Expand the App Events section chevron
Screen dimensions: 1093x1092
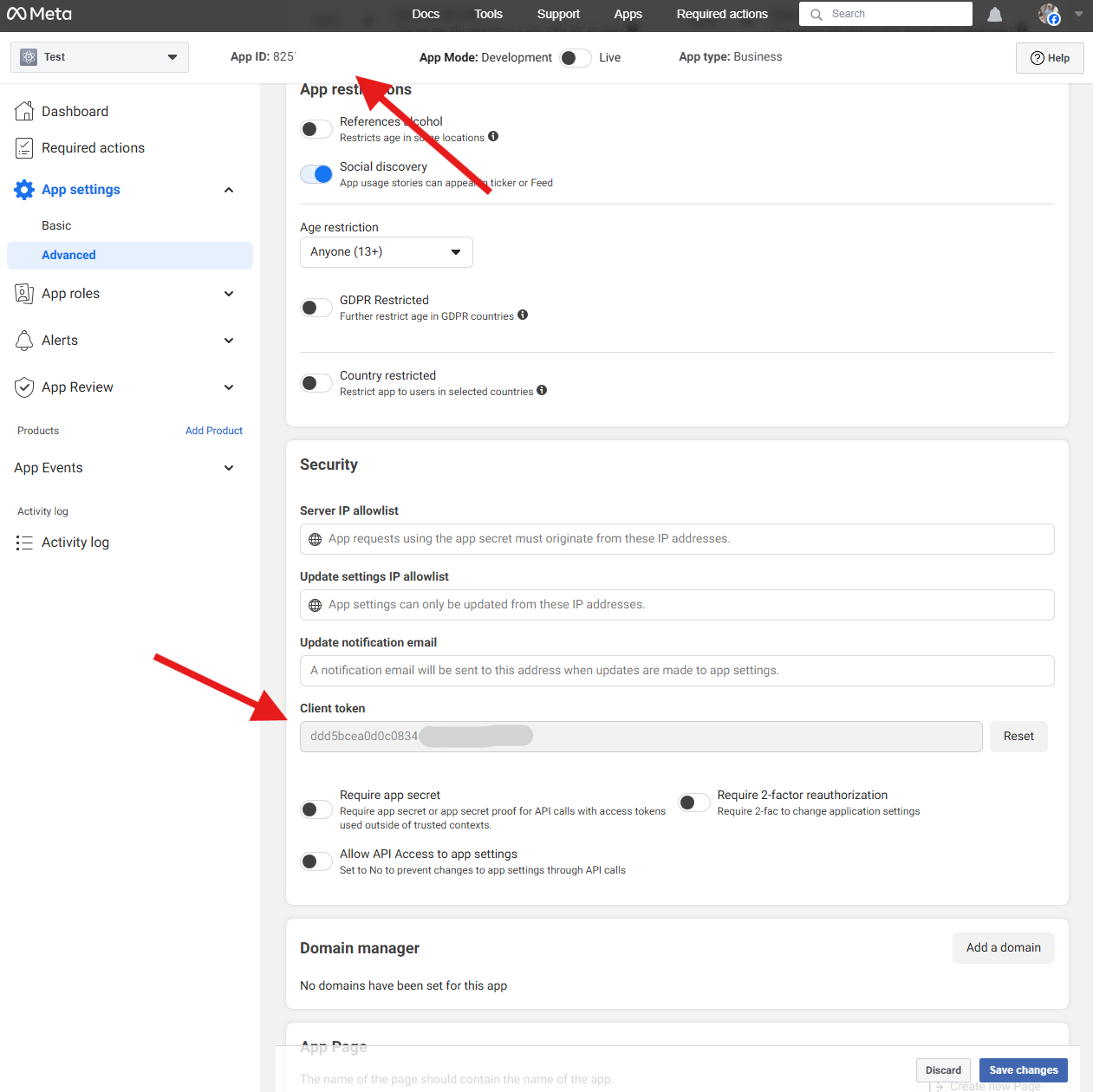click(229, 468)
